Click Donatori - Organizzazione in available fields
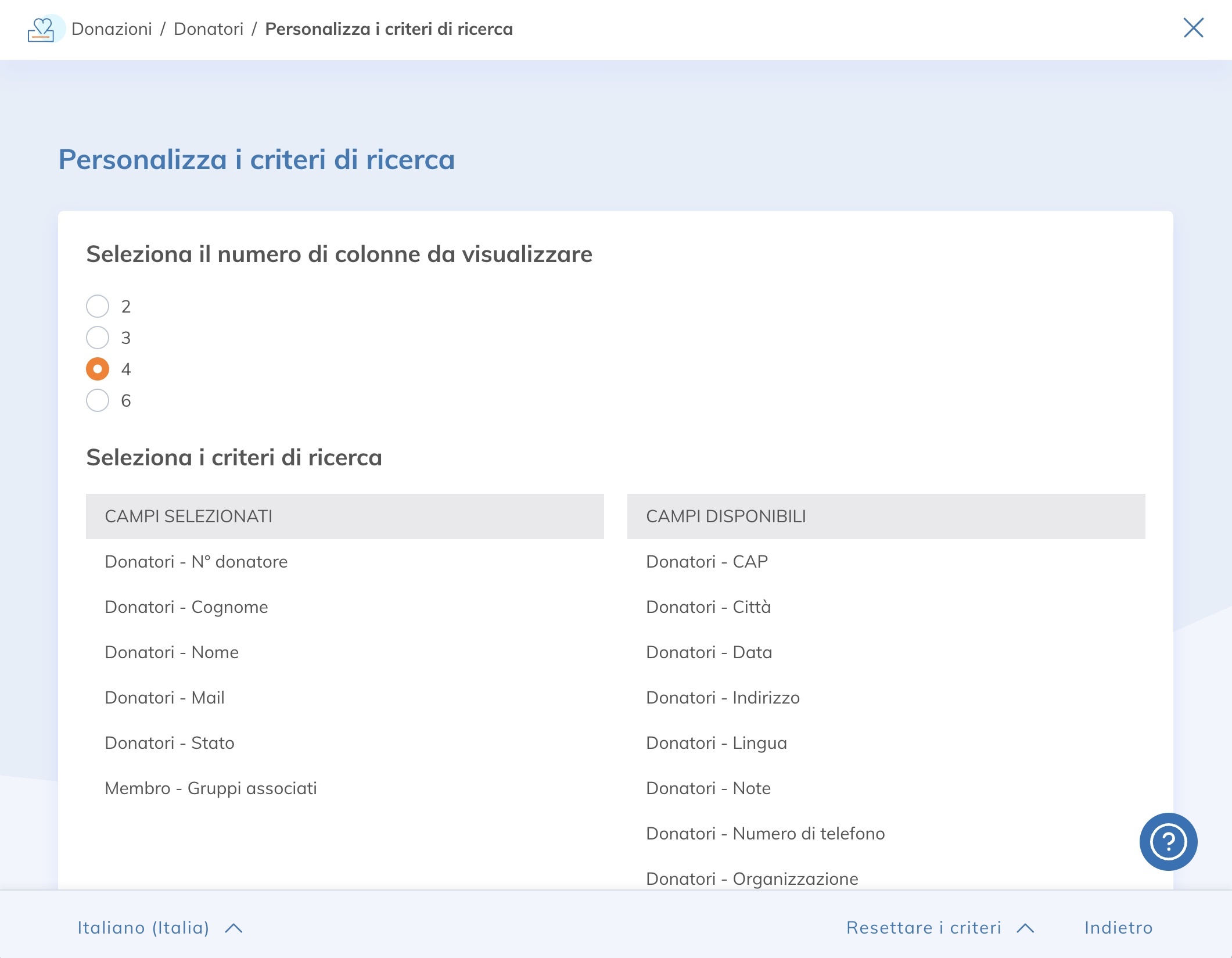 [x=752, y=879]
